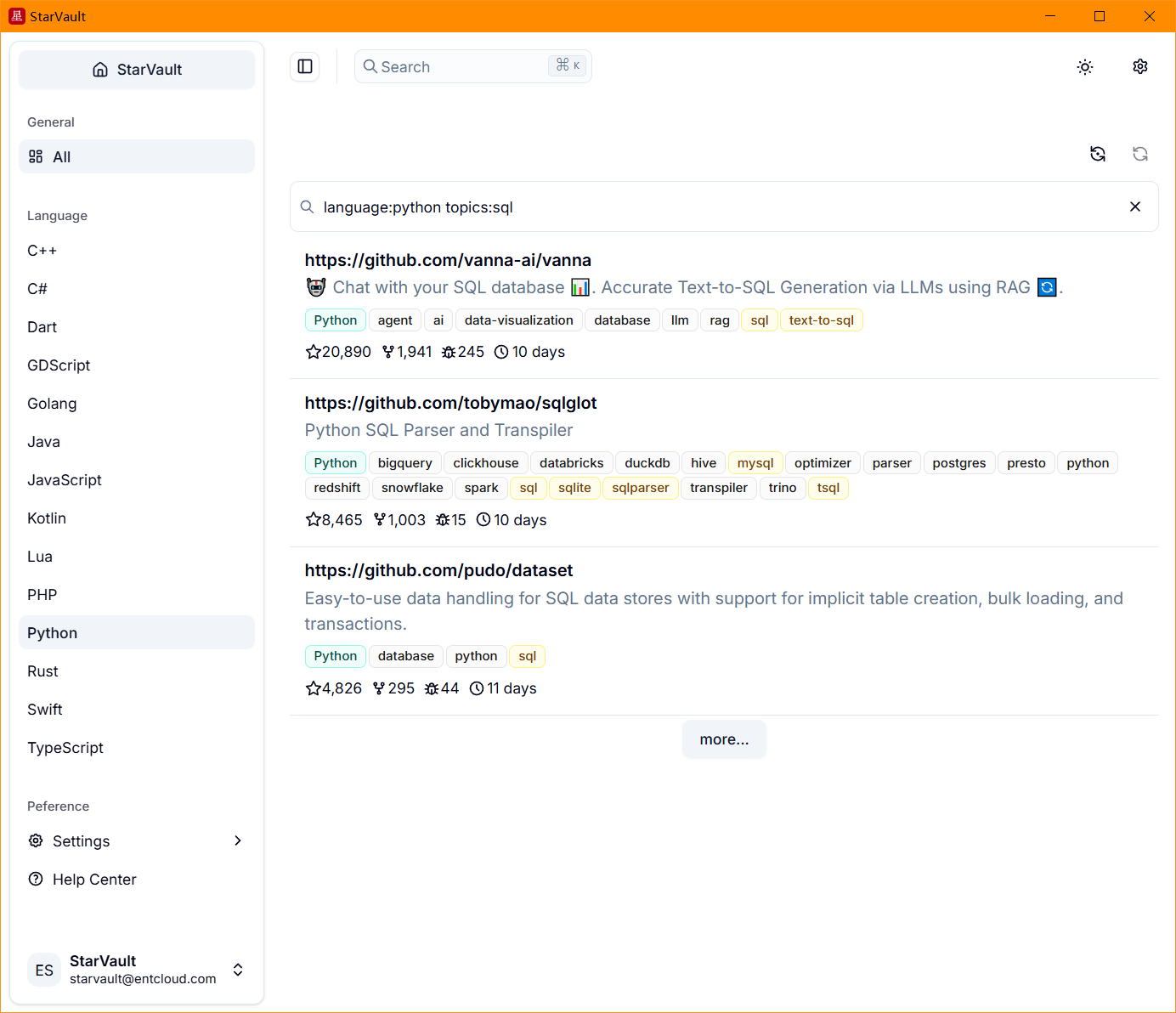Click the ES user avatar
Viewport: 1176px width, 1013px height.
coord(44,970)
